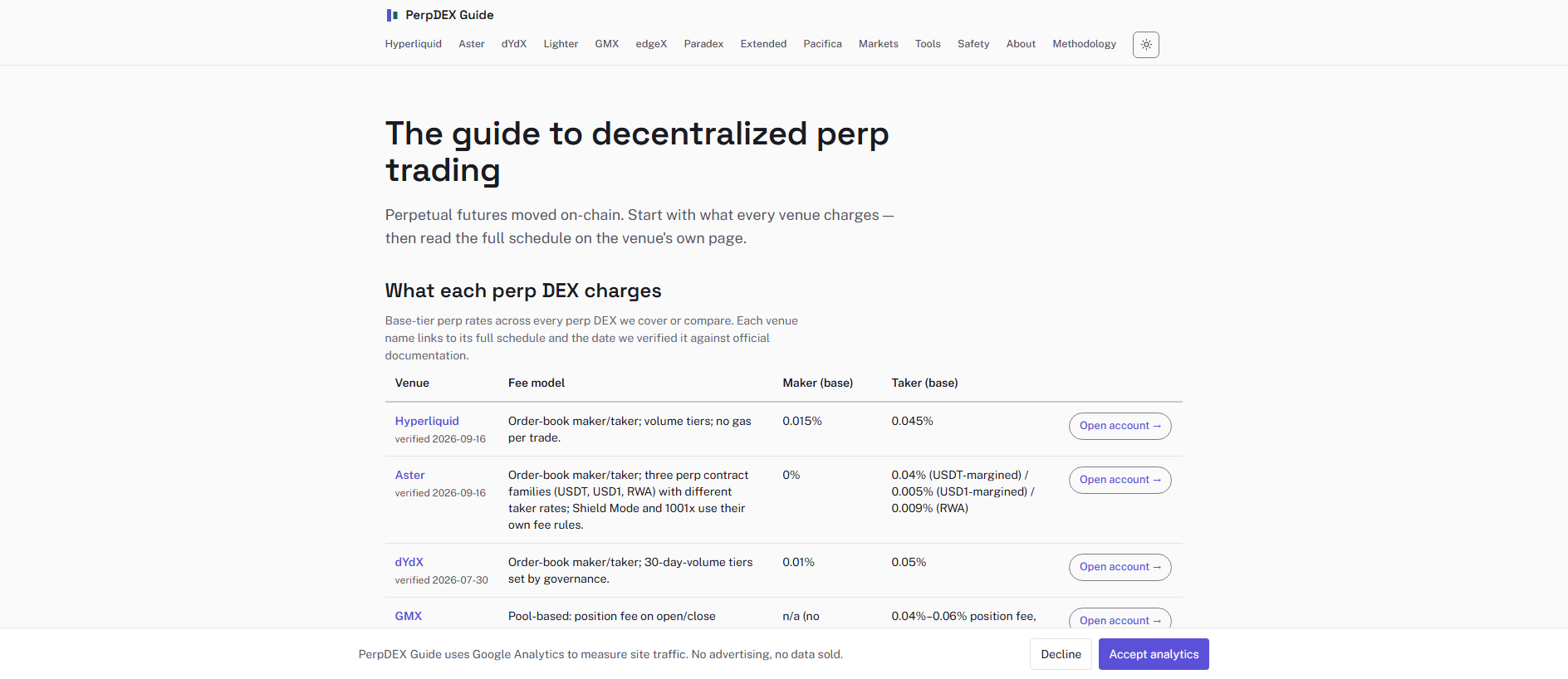This screenshot has height=679, width=1568.
Task: Select the Hyperliquid maker fee '0.015%'
Action: click(802, 421)
